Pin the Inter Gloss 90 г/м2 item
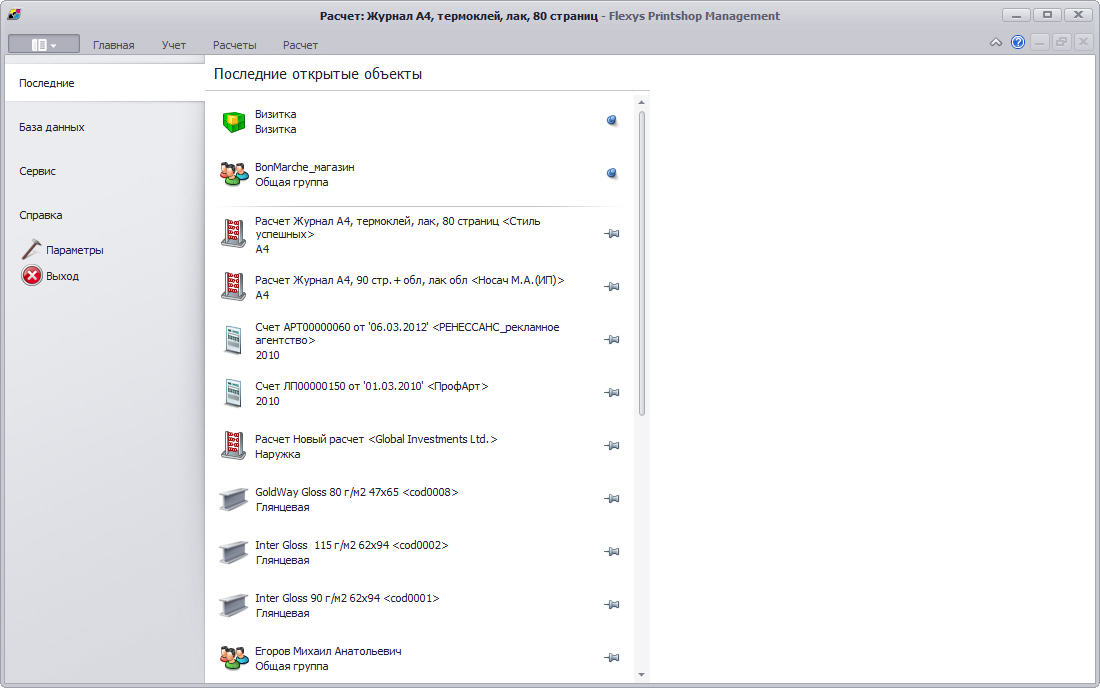 [612, 605]
